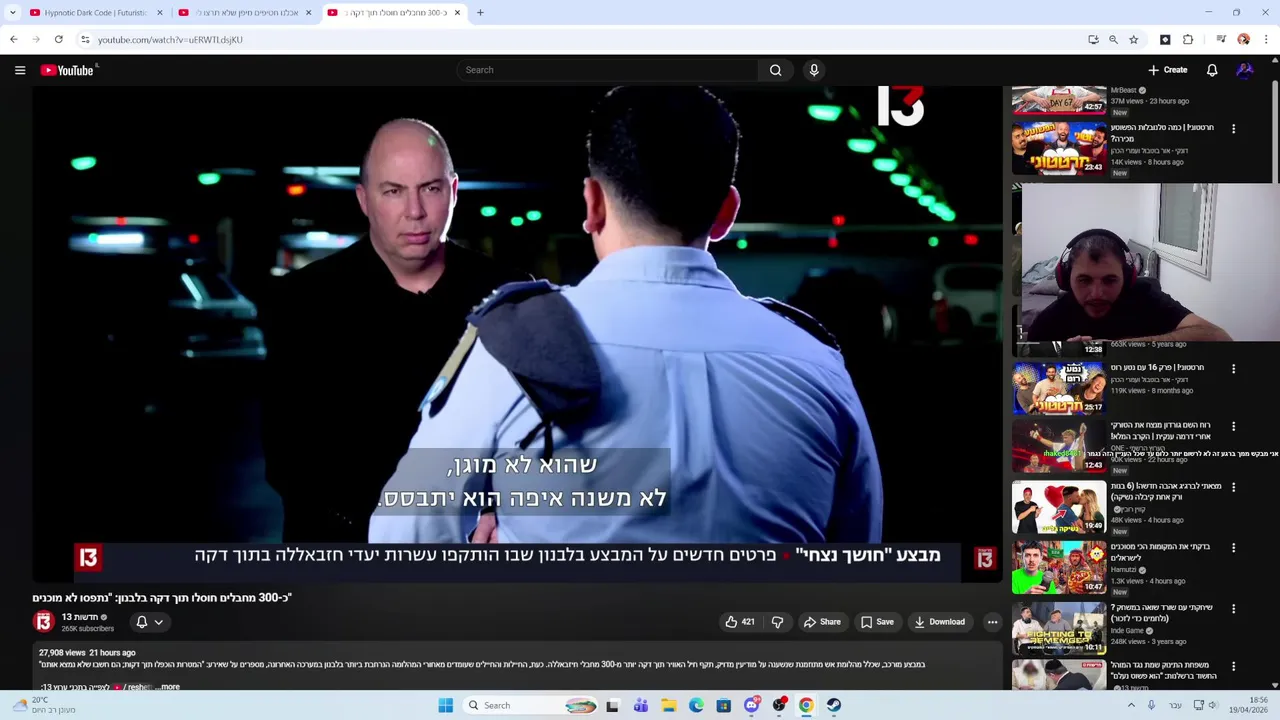Click the Create button

coord(1168,70)
